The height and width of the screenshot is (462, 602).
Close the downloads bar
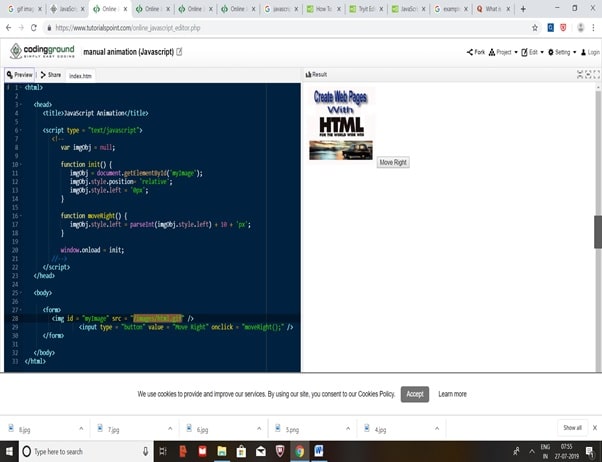(x=595, y=428)
